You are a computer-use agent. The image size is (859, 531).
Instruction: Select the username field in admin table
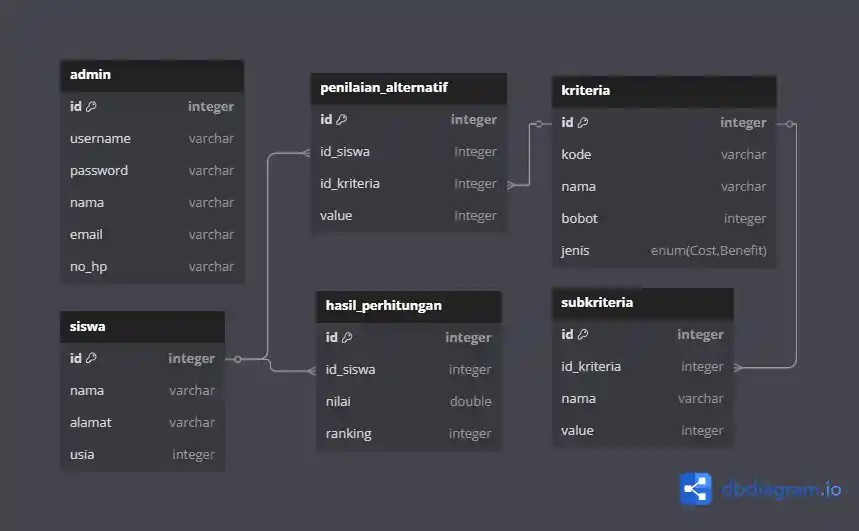pyautogui.click(x=152, y=139)
